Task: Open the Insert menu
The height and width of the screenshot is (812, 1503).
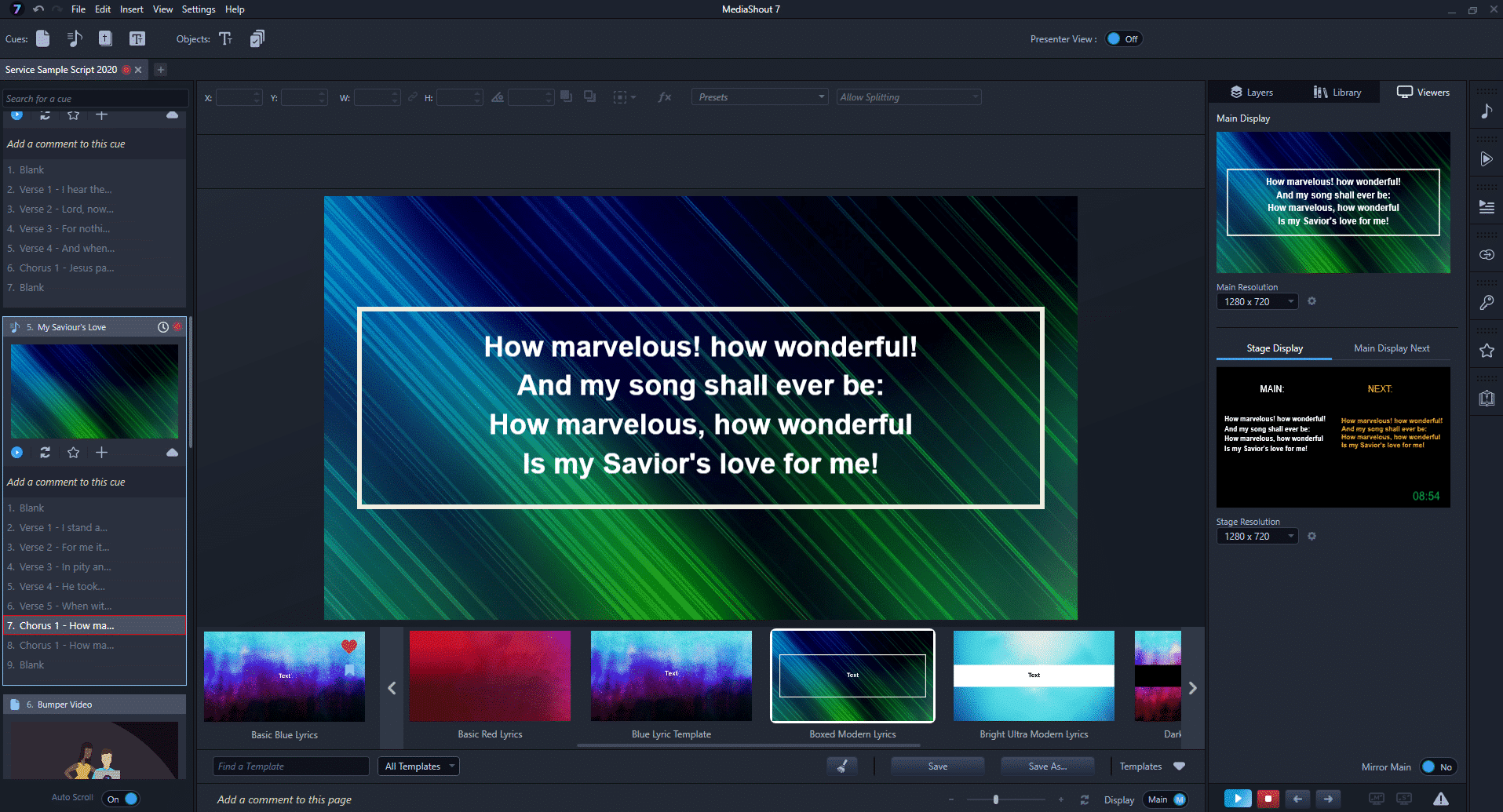Action: pyautogui.click(x=131, y=9)
